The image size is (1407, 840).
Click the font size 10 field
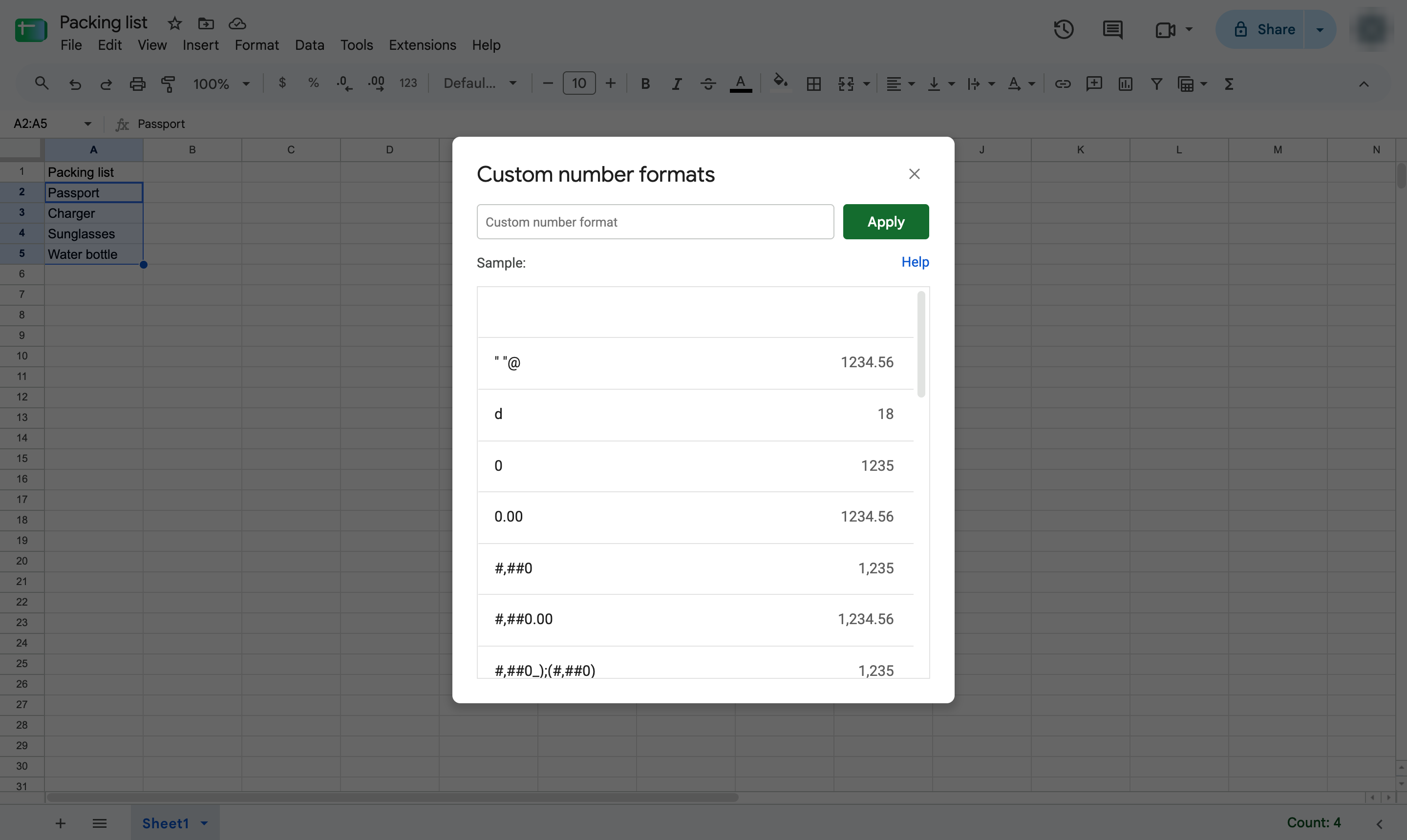(x=578, y=83)
